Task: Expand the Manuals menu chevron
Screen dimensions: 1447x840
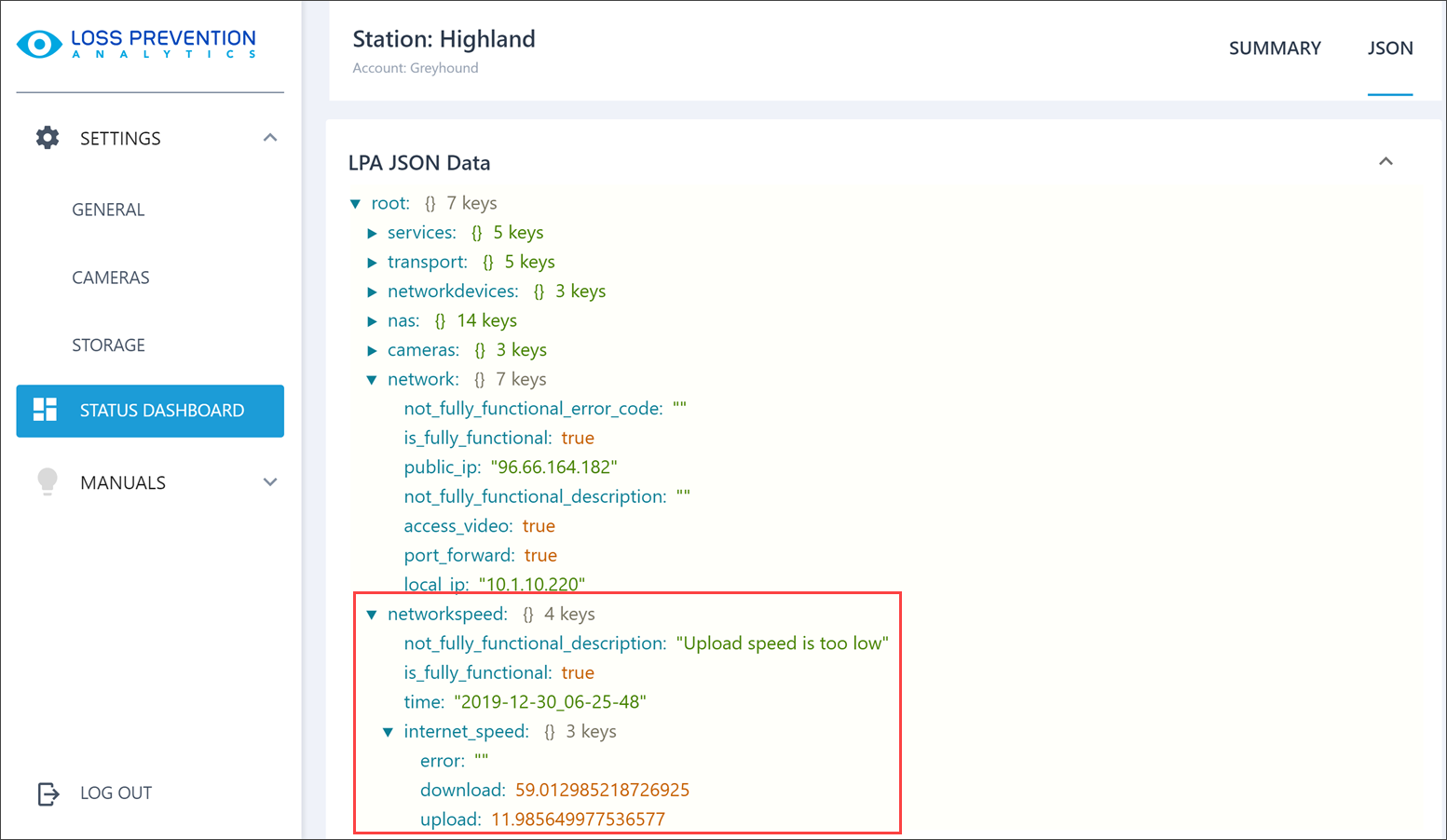Action: (x=270, y=482)
